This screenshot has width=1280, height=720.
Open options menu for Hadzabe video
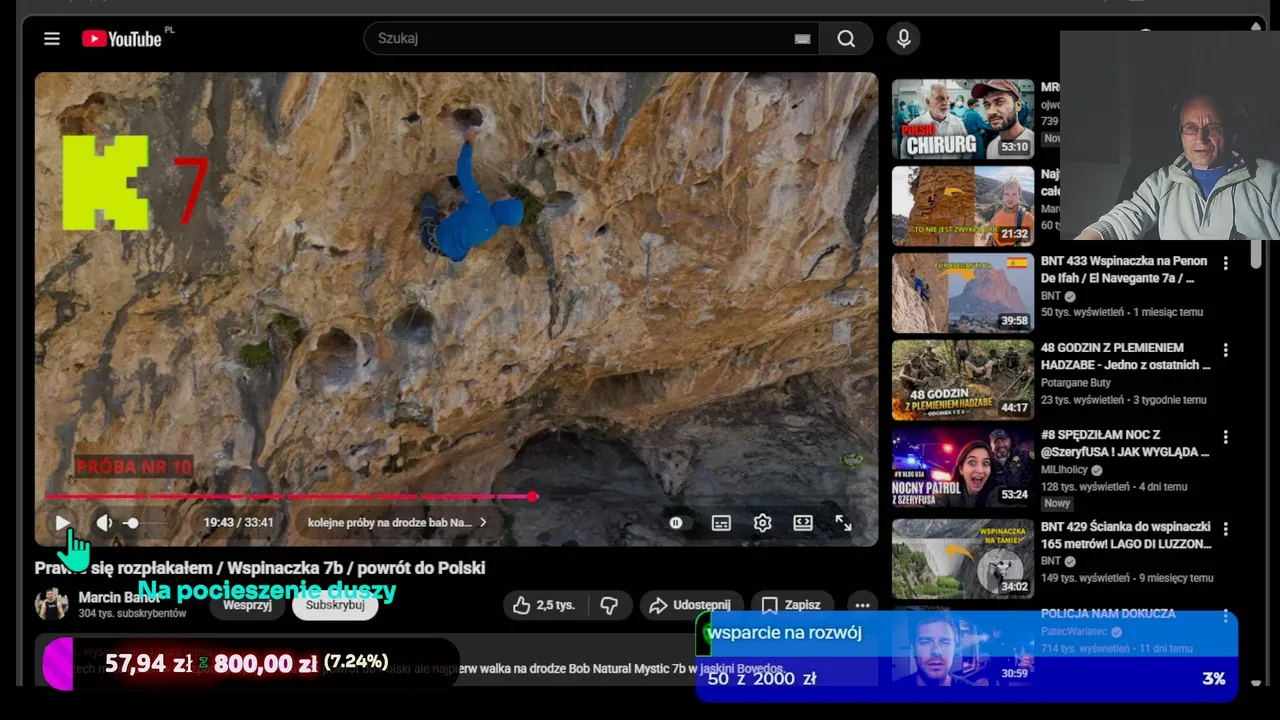(1225, 351)
